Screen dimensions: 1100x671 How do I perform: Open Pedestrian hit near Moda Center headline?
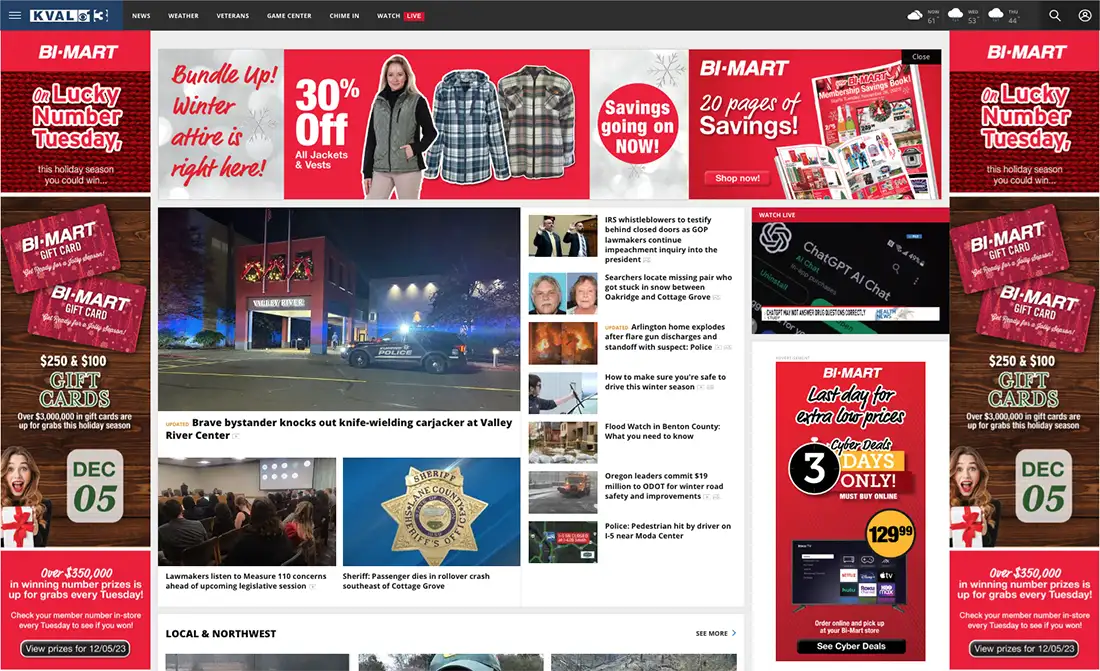click(668, 531)
